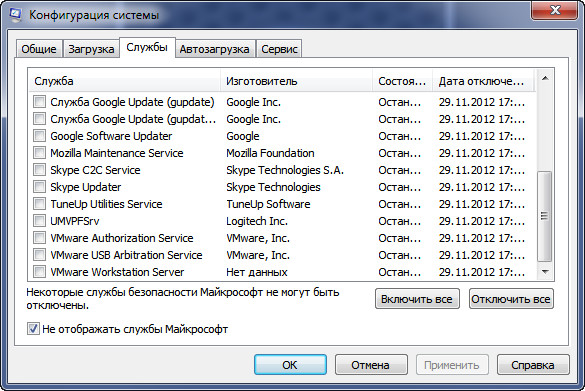Uncheck Не отображать службы Майкрософт
585x391 pixels.
33,329
